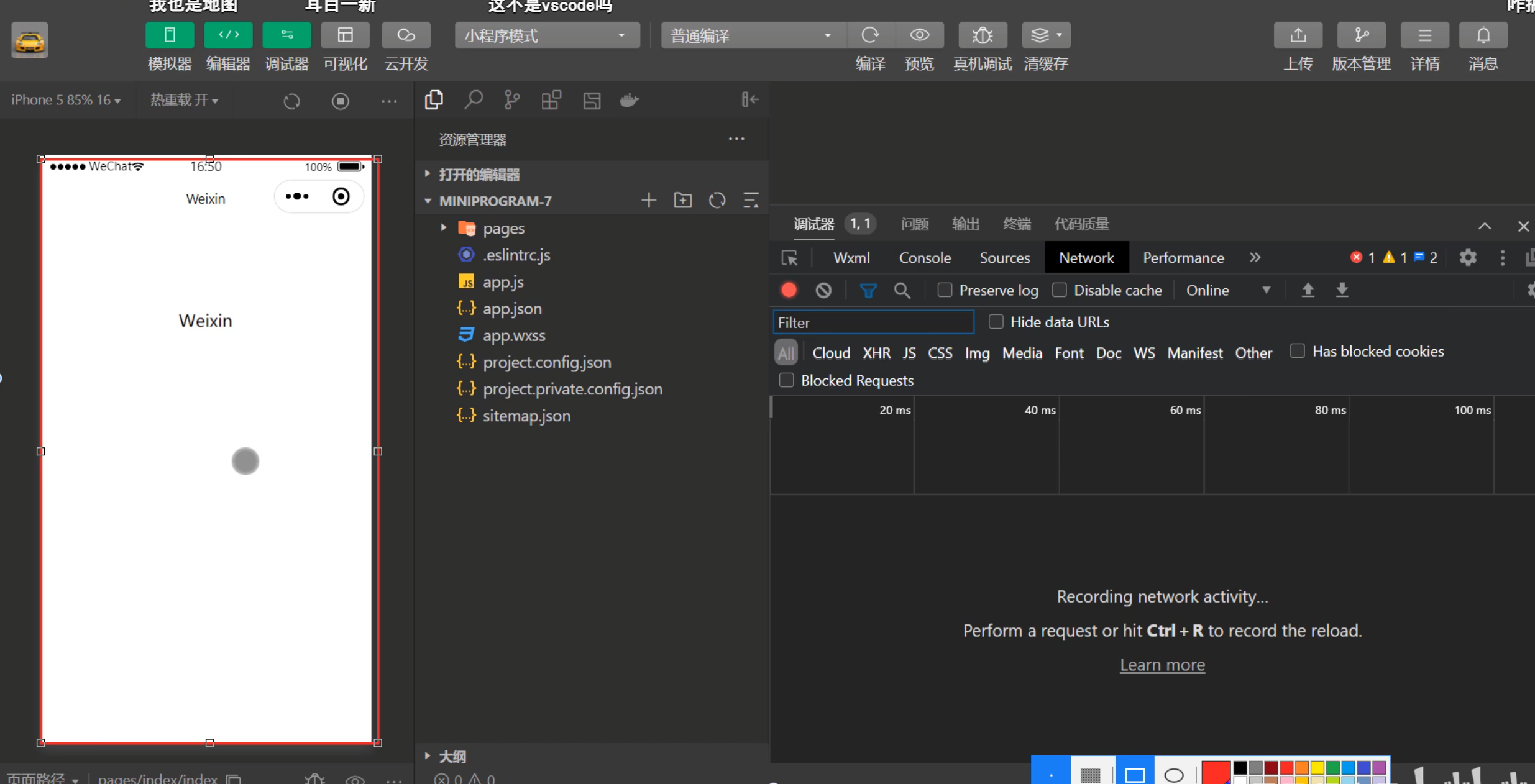Filter requests by the XHR type
1535x784 pixels.
click(876, 353)
